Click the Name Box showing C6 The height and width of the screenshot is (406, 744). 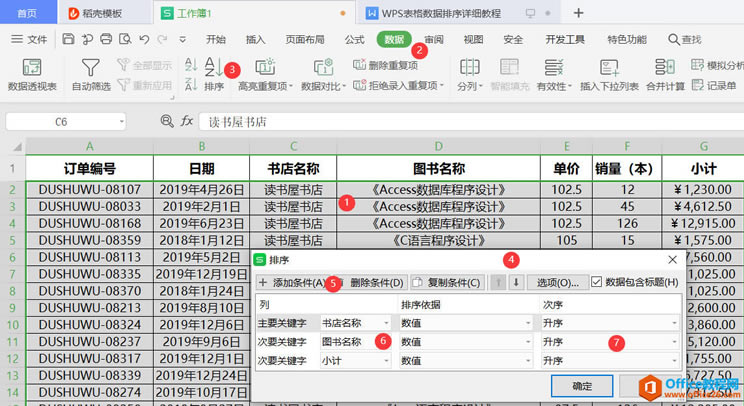[61, 122]
